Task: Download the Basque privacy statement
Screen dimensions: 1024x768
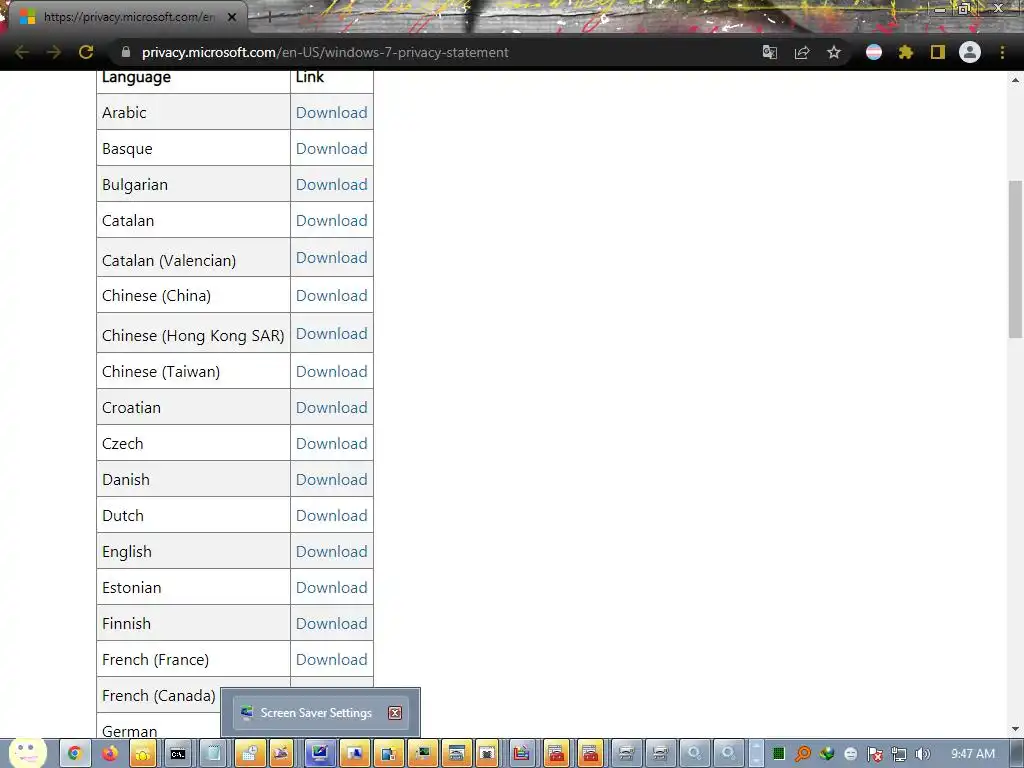Action: coord(332,148)
